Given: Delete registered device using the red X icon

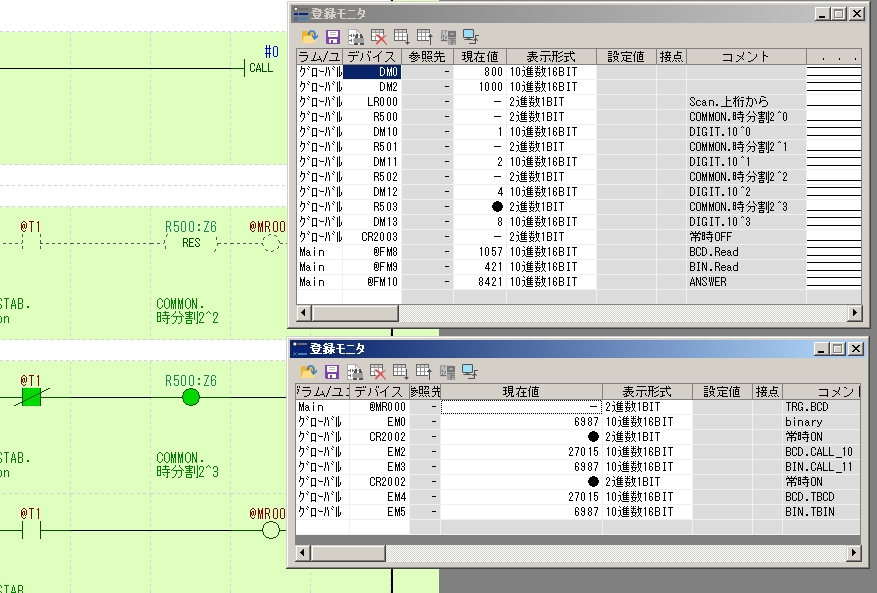Looking at the screenshot, I should [x=379, y=35].
